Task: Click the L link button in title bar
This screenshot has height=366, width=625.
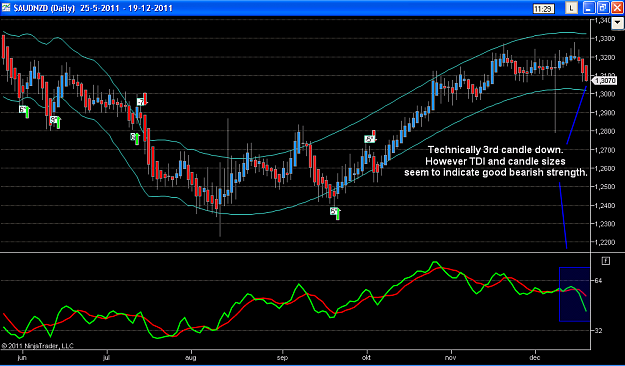Action: click(x=572, y=8)
